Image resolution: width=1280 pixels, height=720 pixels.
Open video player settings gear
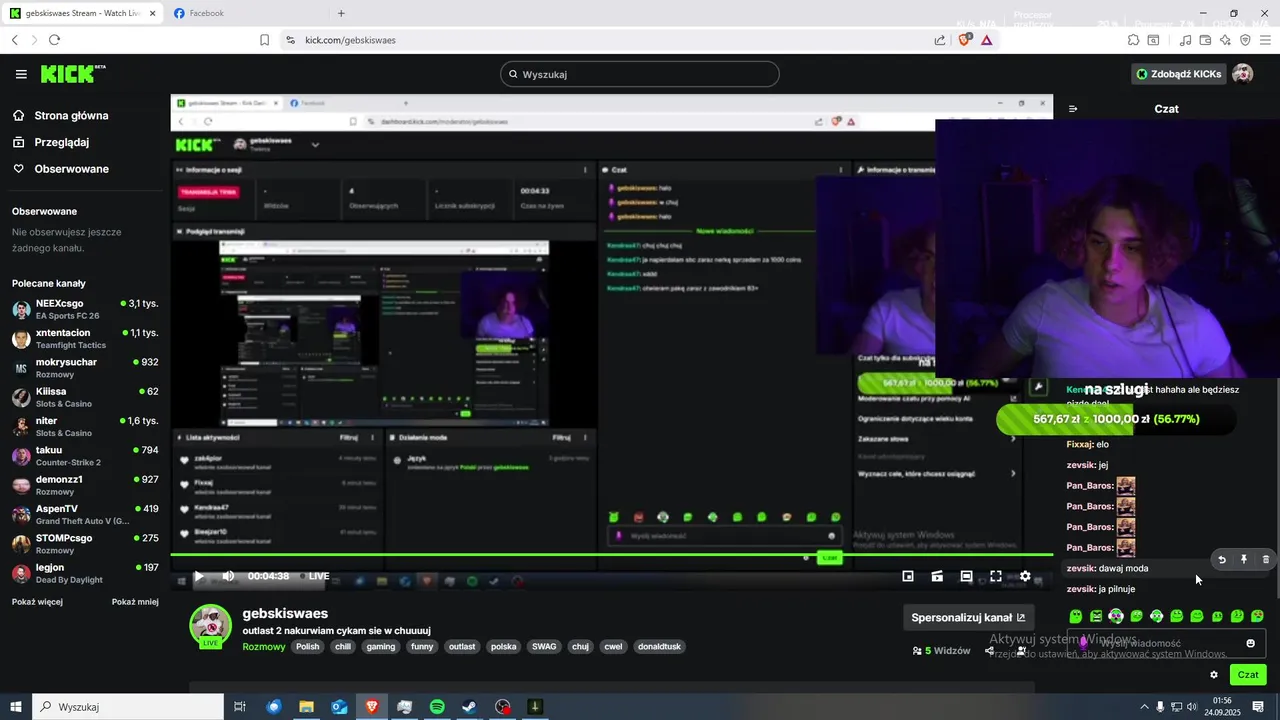pyautogui.click(x=1025, y=576)
